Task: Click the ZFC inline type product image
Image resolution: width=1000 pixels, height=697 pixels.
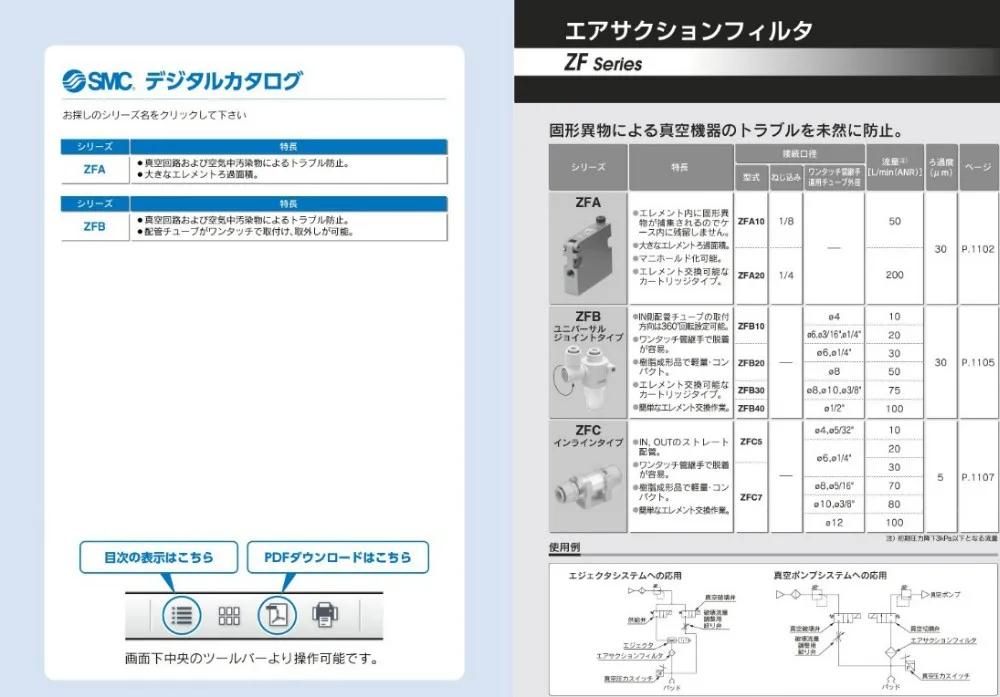Action: (588, 489)
